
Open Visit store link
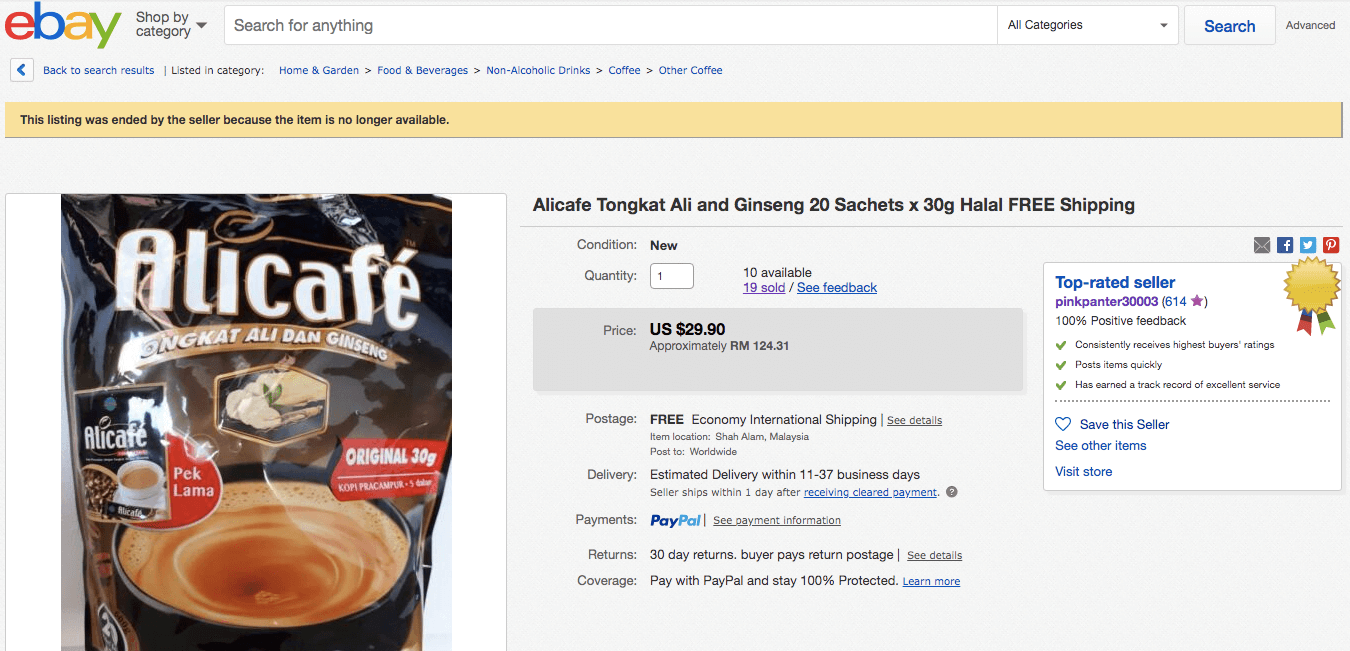(x=1083, y=472)
